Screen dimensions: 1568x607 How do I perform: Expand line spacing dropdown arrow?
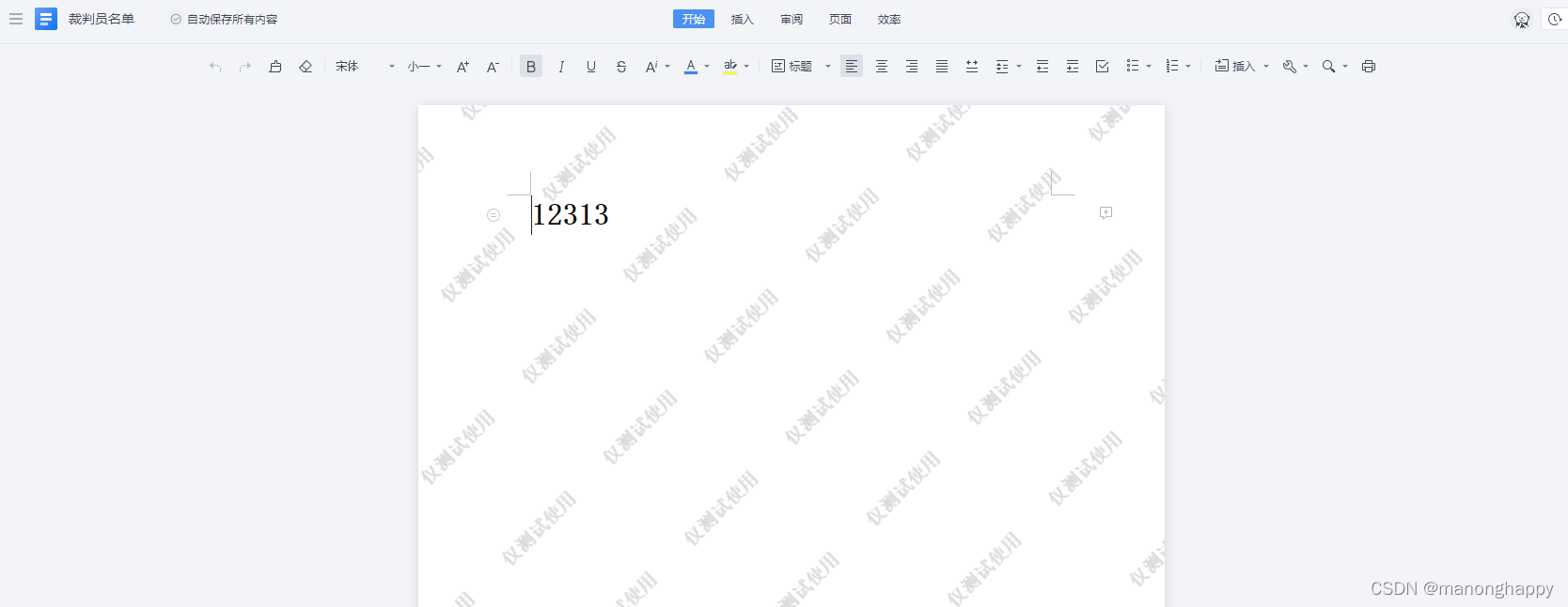point(1019,67)
